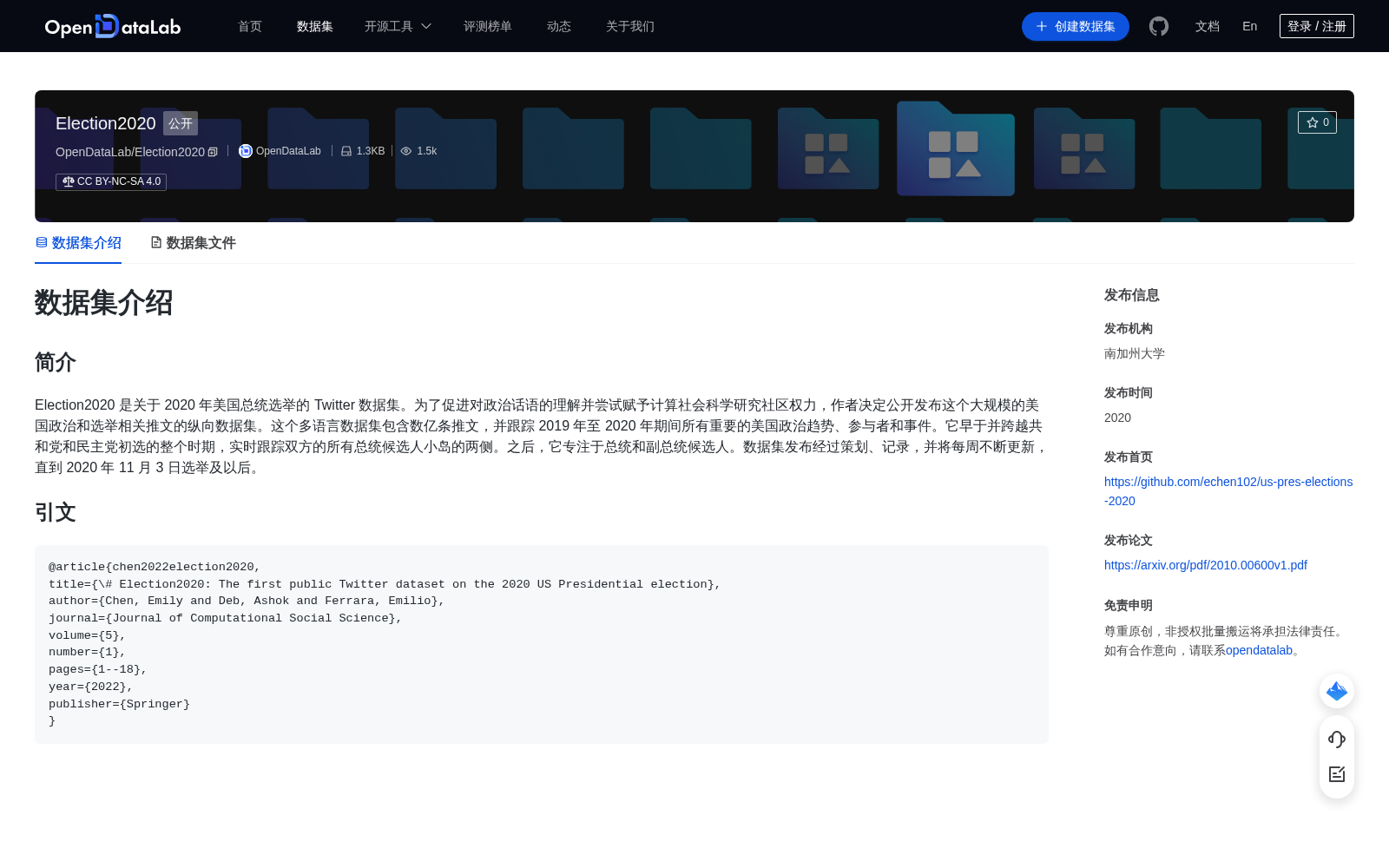
Task: Switch language to En
Action: 1249,26
